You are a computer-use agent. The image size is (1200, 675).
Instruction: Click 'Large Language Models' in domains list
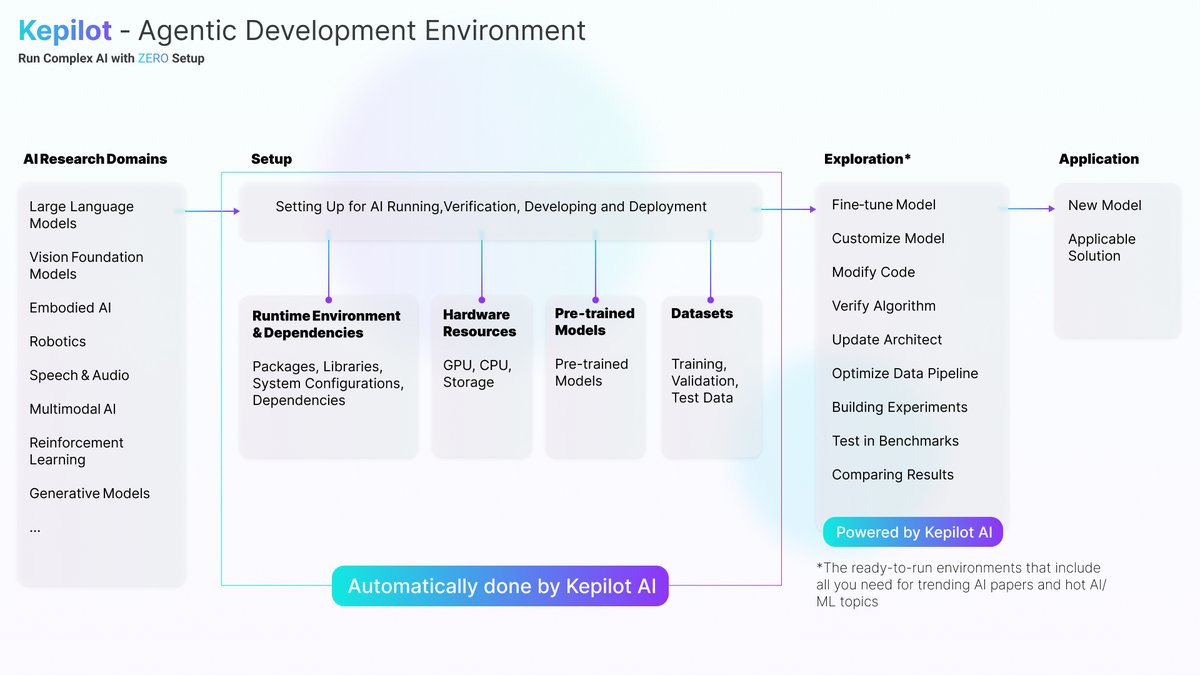(x=81, y=215)
